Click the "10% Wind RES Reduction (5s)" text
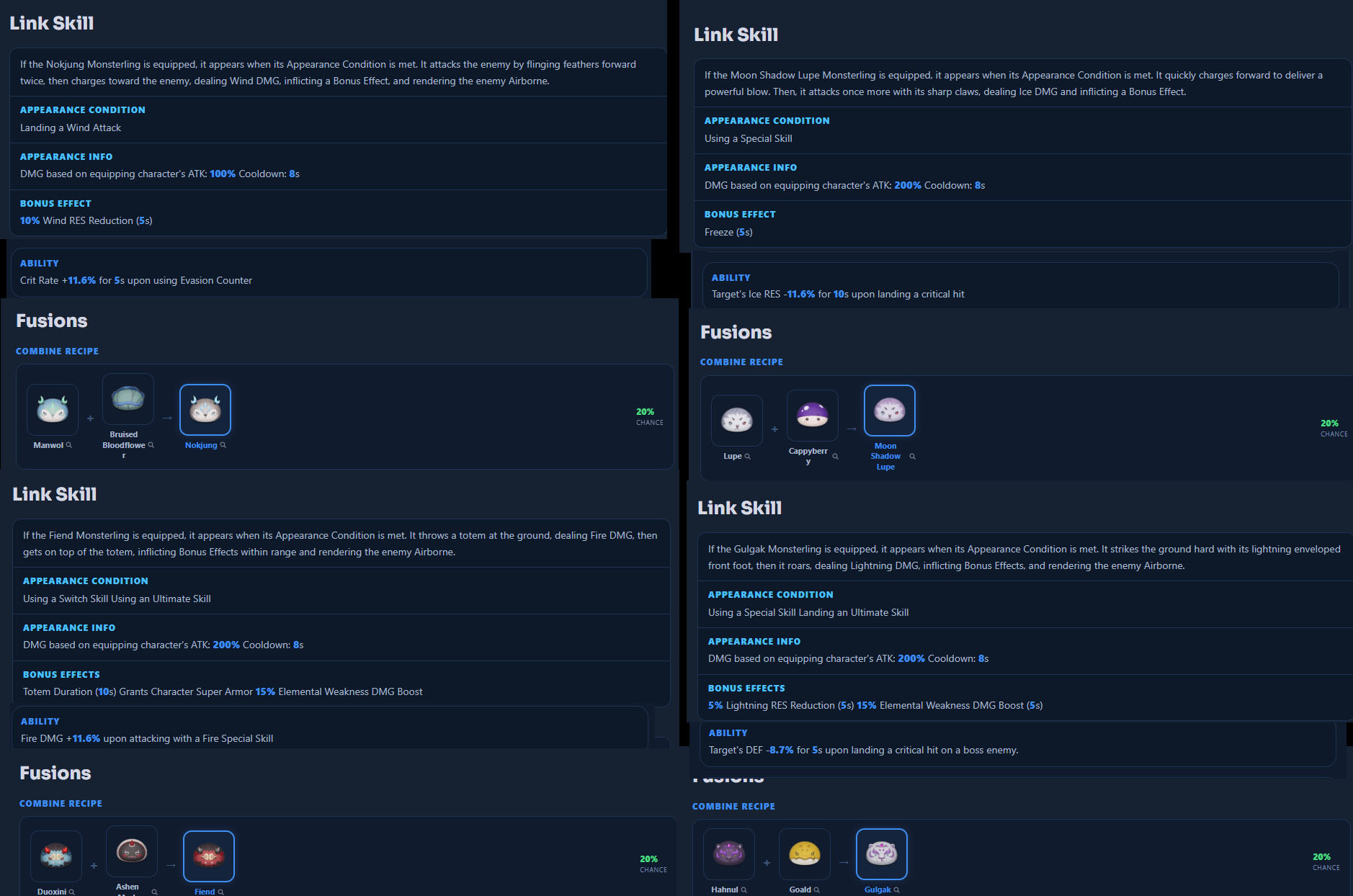Viewport: 1353px width, 896px height. click(x=86, y=220)
